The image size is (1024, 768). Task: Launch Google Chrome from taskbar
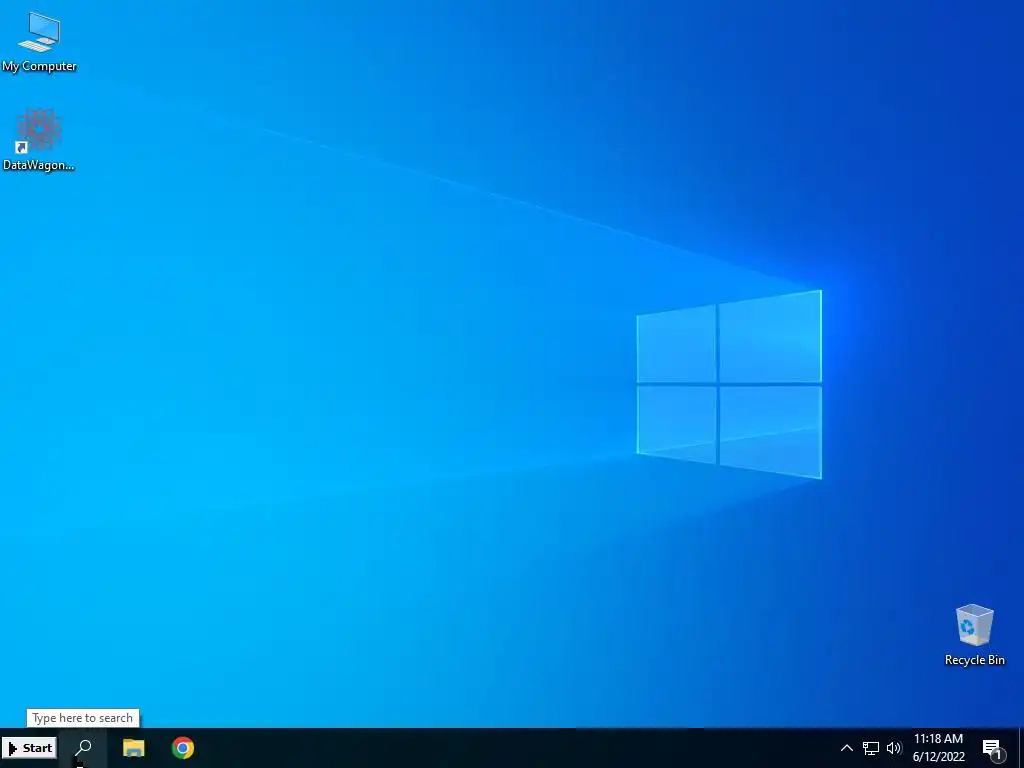(183, 748)
